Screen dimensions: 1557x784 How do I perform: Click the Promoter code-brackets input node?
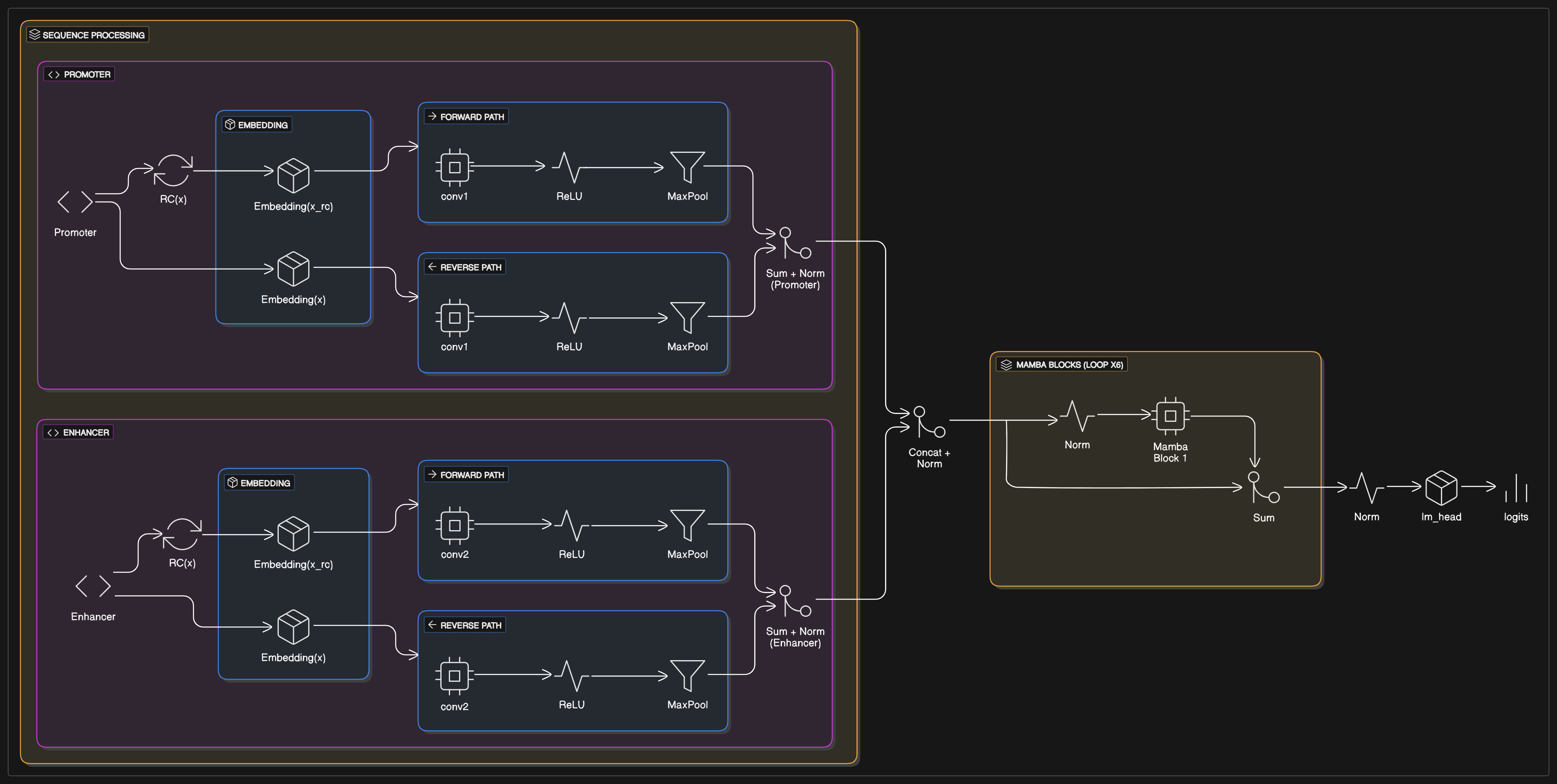coord(75,201)
